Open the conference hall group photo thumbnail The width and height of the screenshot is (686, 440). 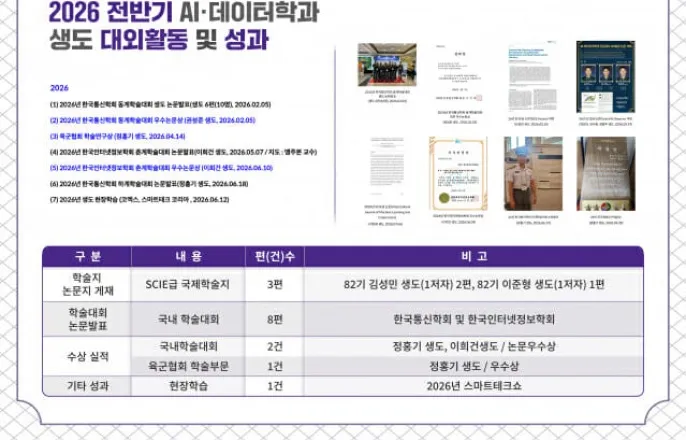tap(387, 64)
